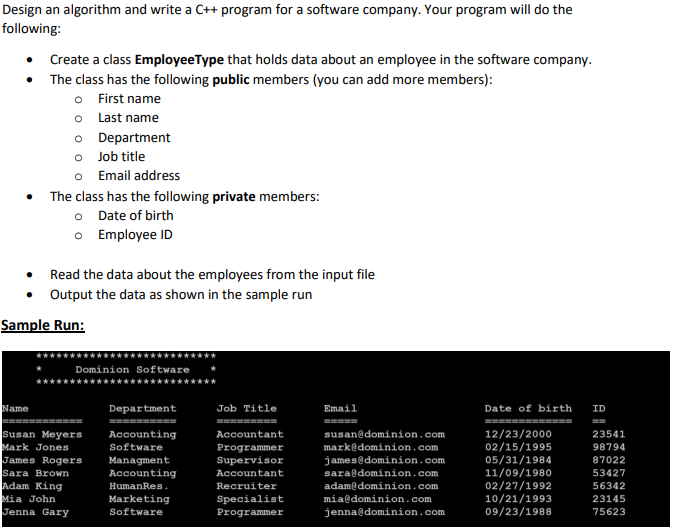
Task: Click the ID value 98794
Action: 609,447
